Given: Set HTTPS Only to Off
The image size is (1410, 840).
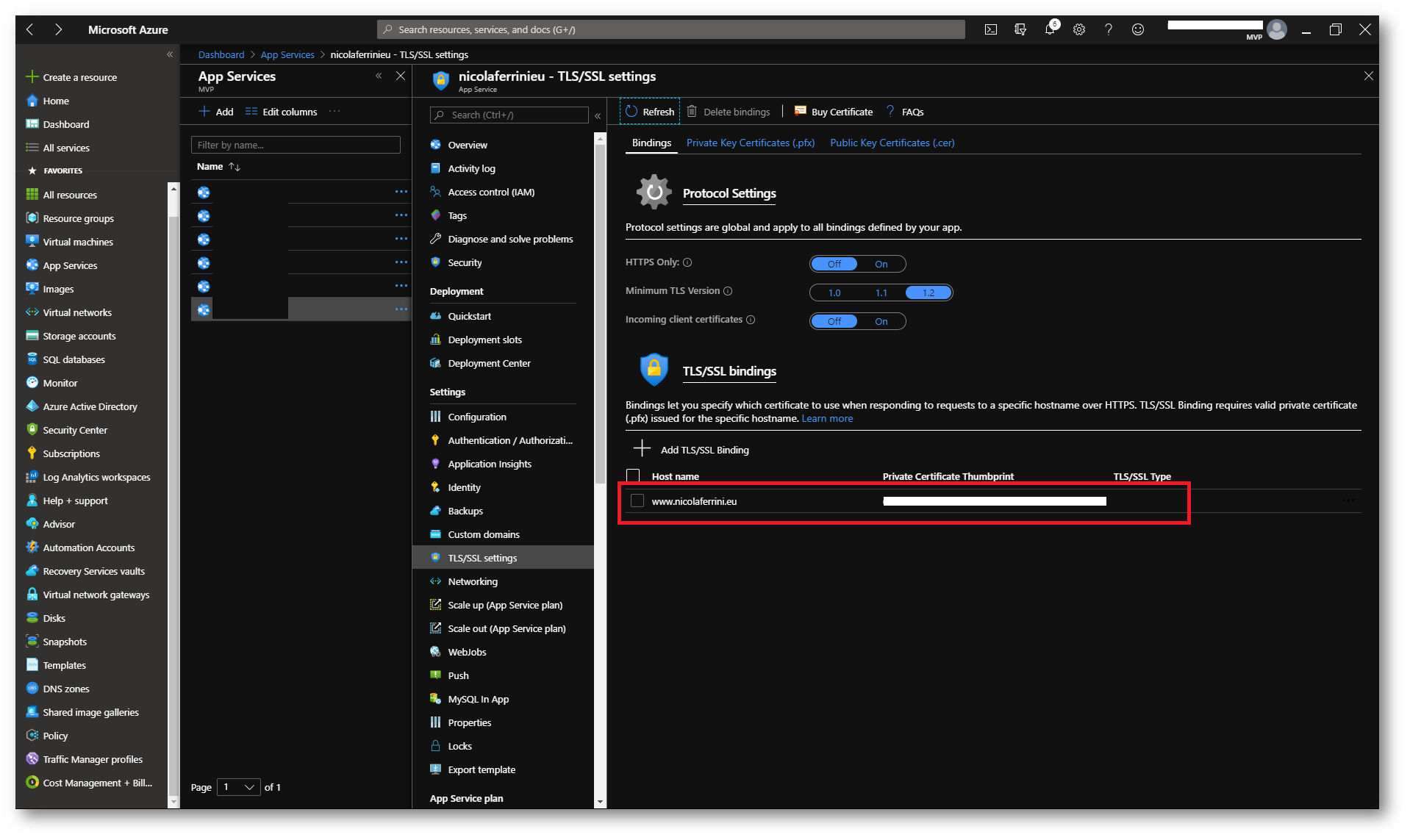Looking at the screenshot, I should pyautogui.click(x=834, y=264).
